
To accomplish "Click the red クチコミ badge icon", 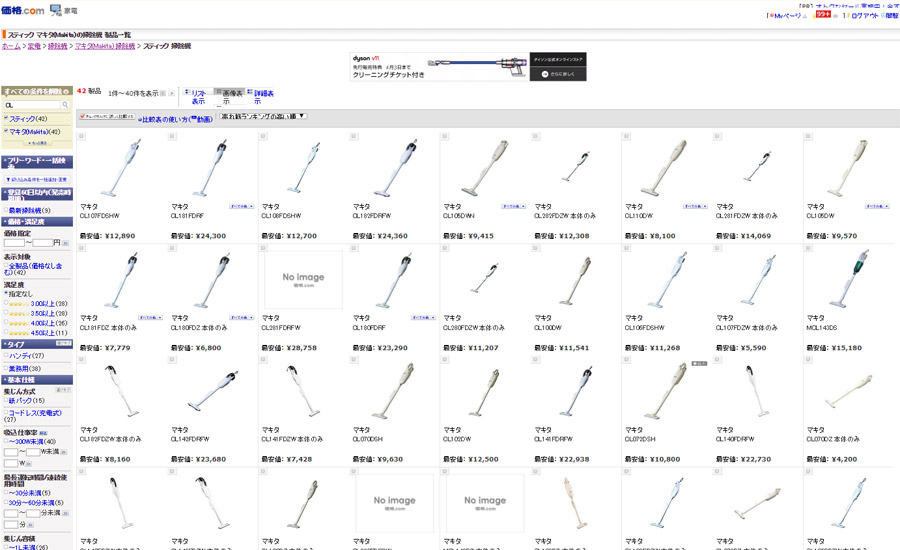I will pyautogui.click(x=823, y=14).
